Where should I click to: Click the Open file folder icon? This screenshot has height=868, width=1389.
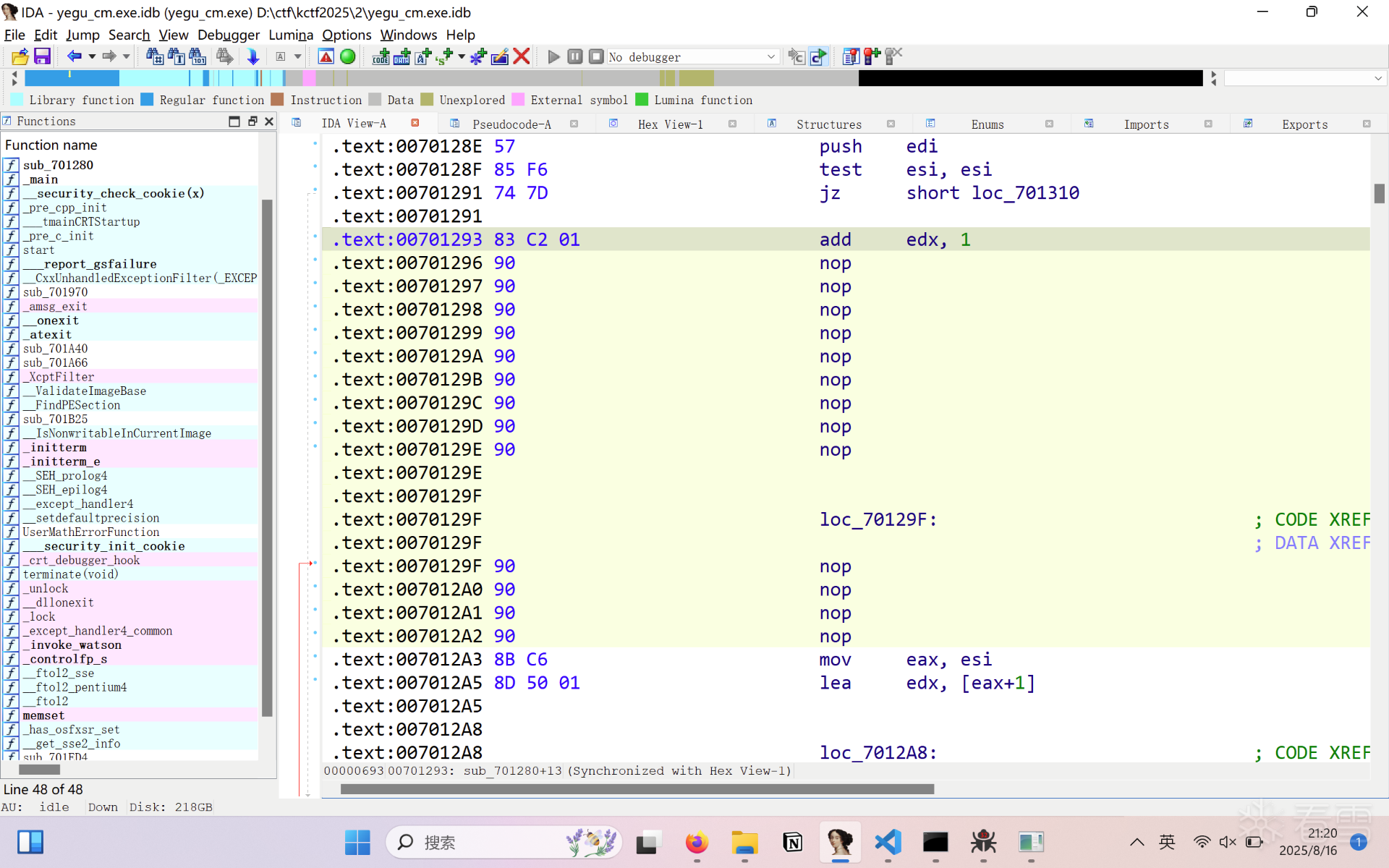coord(20,56)
